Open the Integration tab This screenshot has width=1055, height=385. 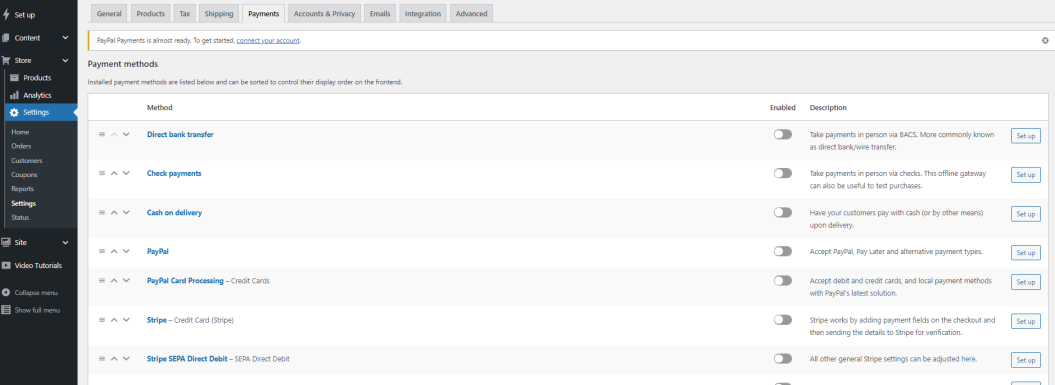pos(423,13)
